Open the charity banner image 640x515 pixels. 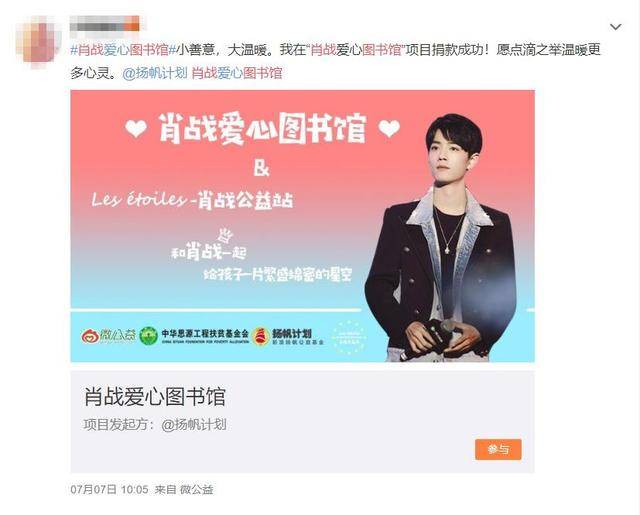[302, 226]
